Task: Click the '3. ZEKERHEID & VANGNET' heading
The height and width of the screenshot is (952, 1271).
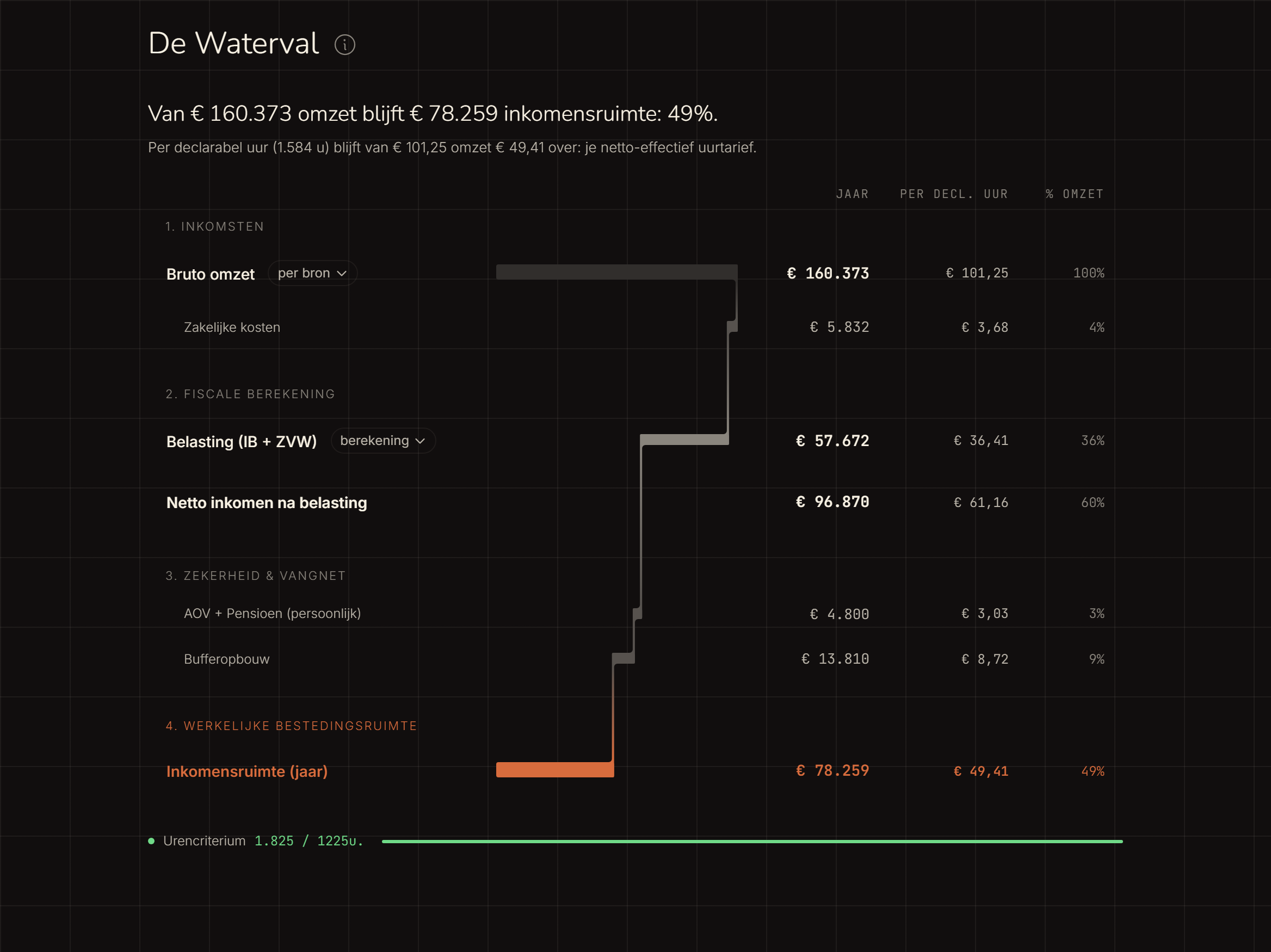Action: pyautogui.click(x=256, y=576)
